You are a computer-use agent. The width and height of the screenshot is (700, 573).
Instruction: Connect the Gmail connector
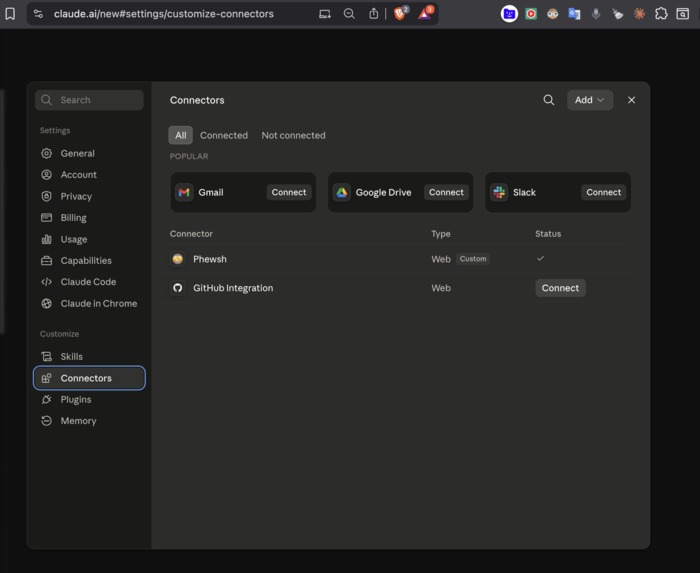coord(289,192)
